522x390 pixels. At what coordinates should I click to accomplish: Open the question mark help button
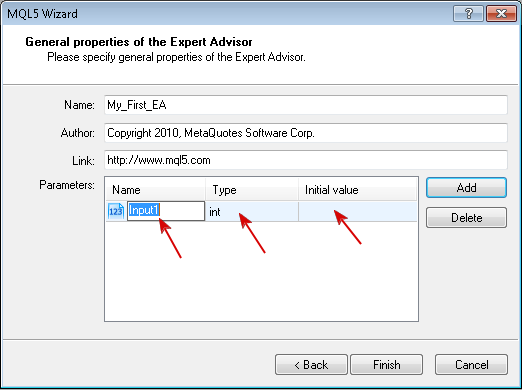point(468,14)
